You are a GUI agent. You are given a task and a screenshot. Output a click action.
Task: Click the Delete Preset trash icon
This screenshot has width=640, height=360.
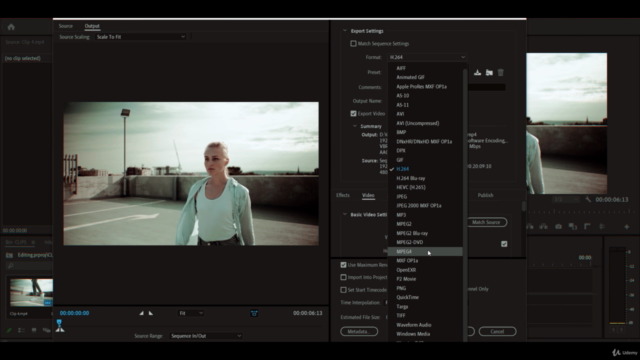click(x=500, y=73)
